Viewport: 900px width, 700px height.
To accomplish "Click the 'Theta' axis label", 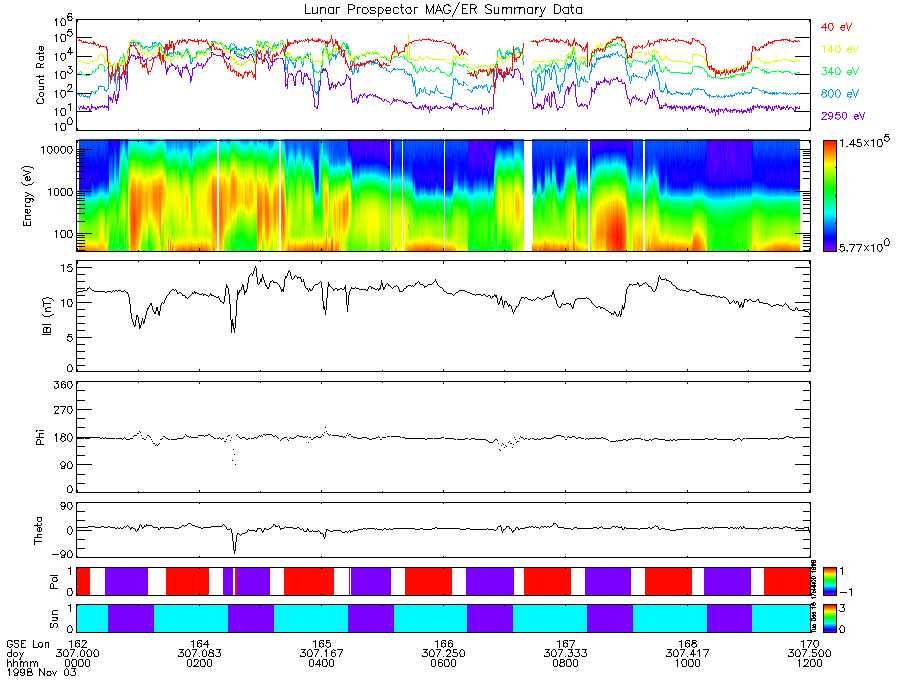I will click(38, 530).
